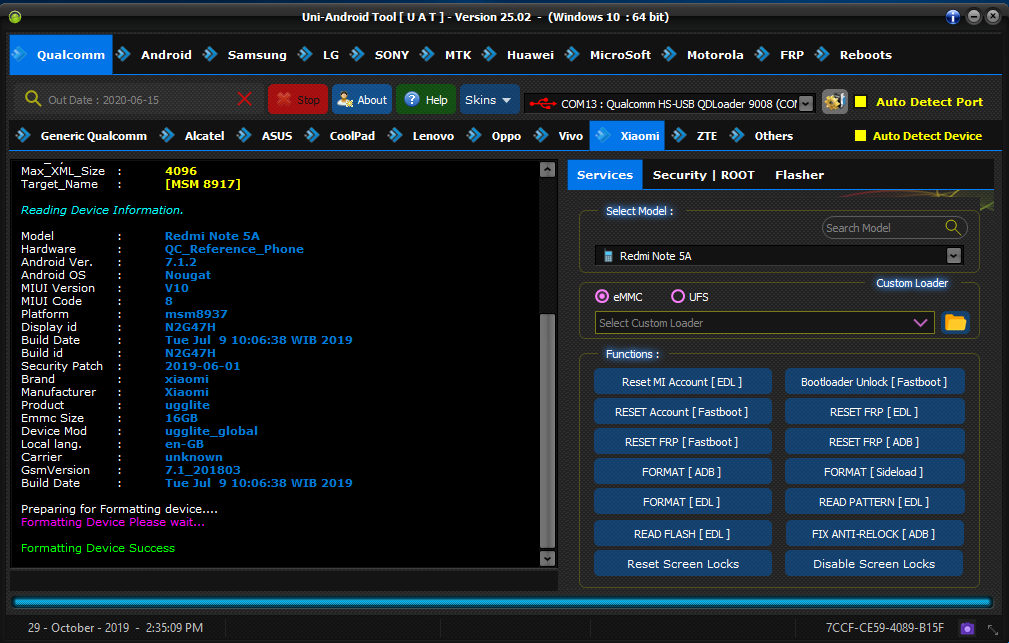Viewport: 1009px width, 643px height.
Task: Click RESET FRP [ Fastboot ] button
Action: pos(682,442)
